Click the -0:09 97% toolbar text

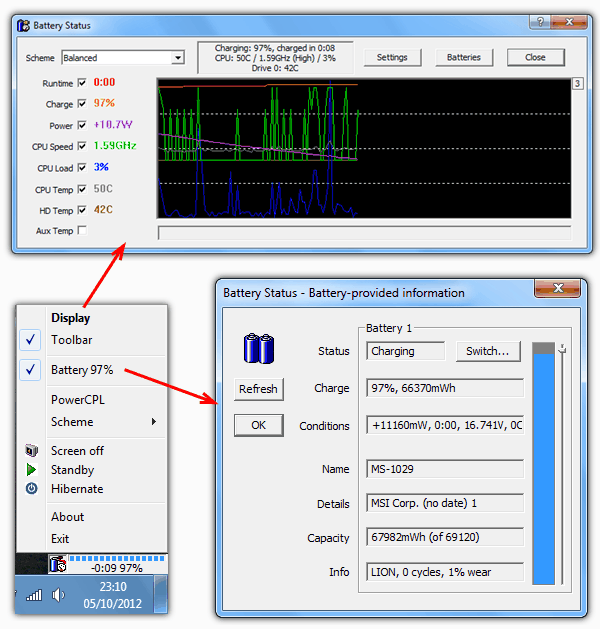(117, 568)
